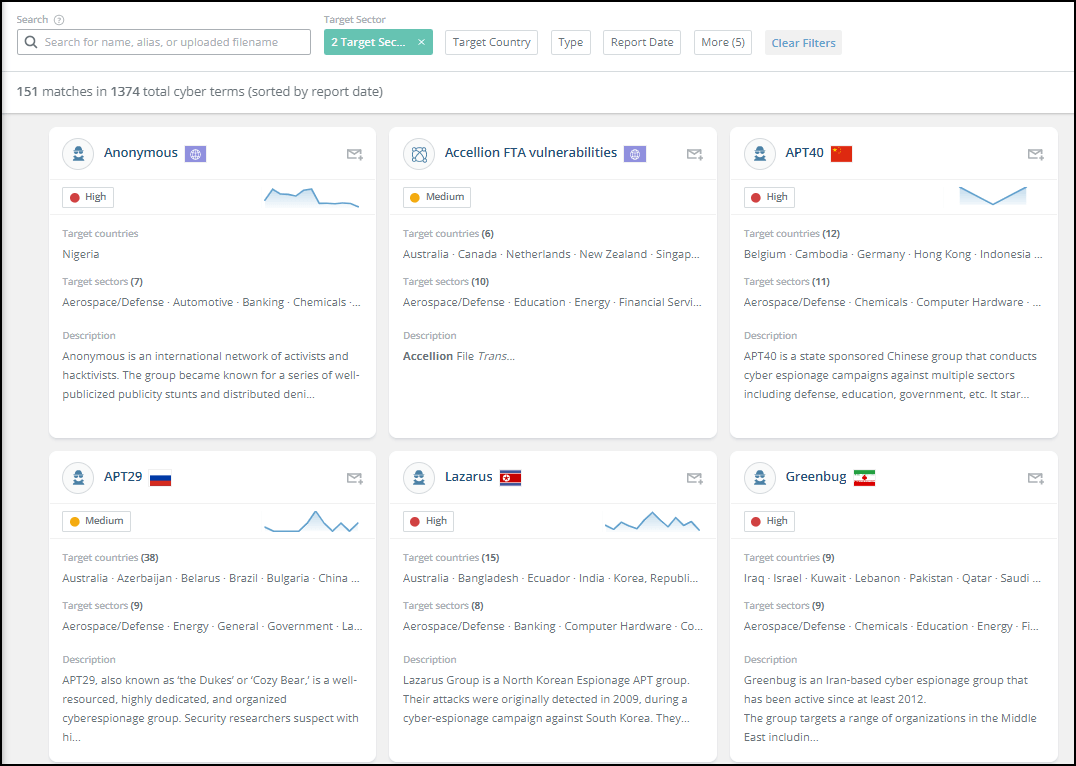Image resolution: width=1076 pixels, height=766 pixels.
Task: Click Accellion target sectors list with Education
Action: [x=552, y=302]
